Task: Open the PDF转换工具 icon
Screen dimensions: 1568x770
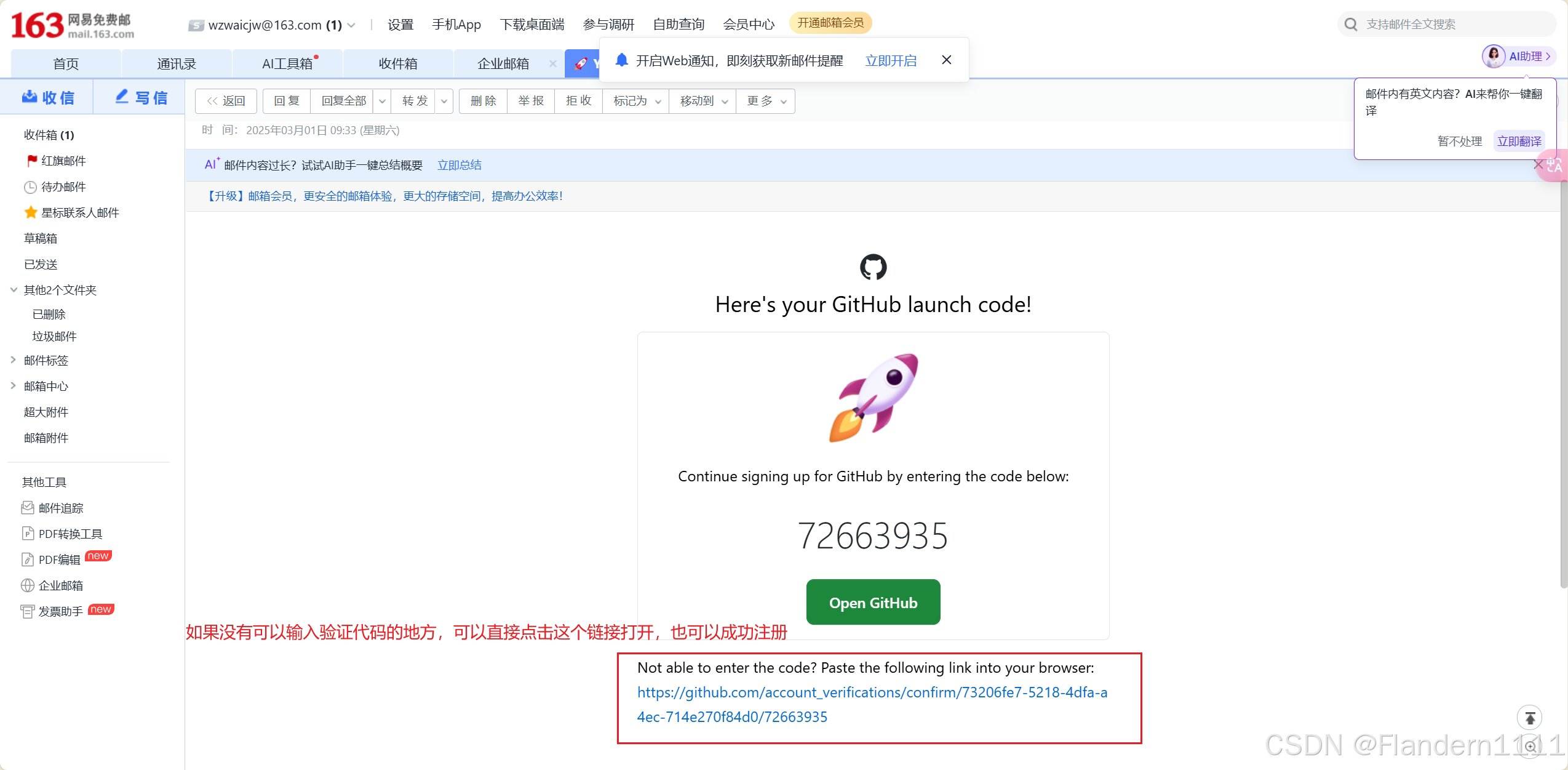Action: click(x=28, y=534)
